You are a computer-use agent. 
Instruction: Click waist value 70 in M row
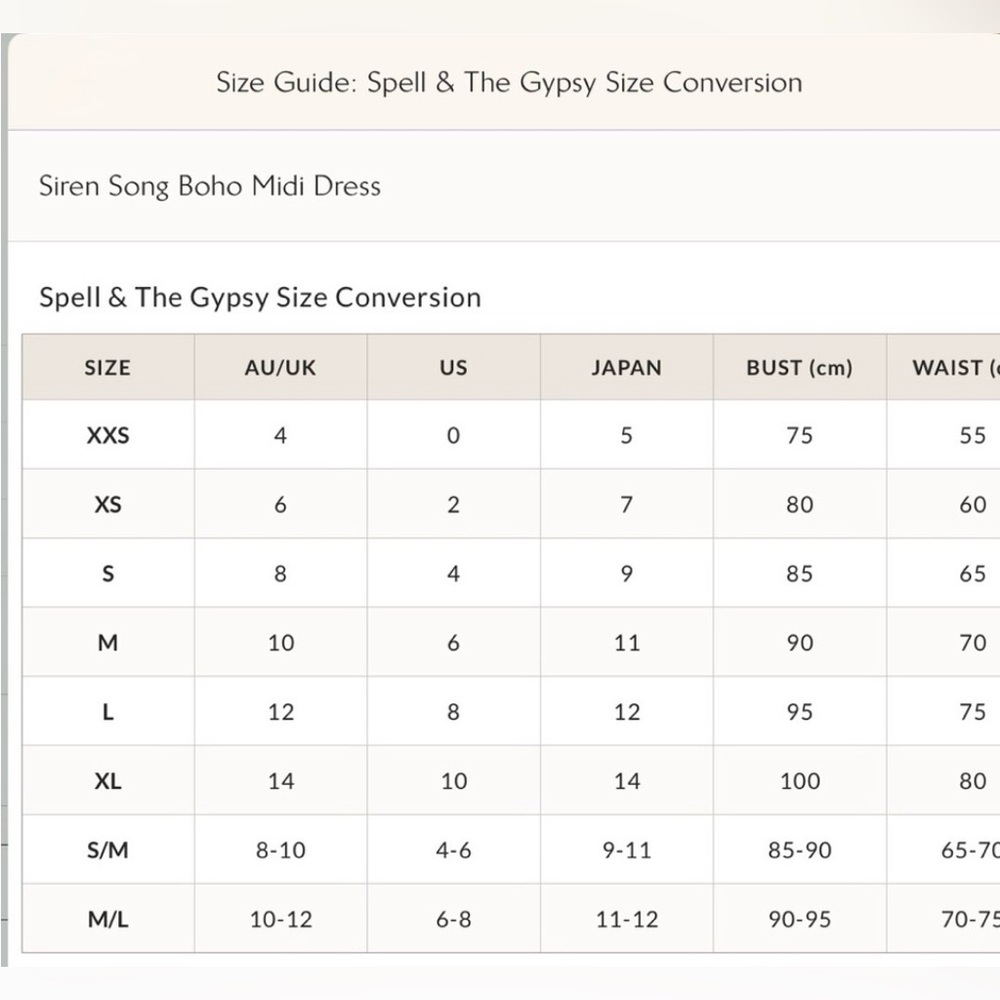tap(973, 643)
